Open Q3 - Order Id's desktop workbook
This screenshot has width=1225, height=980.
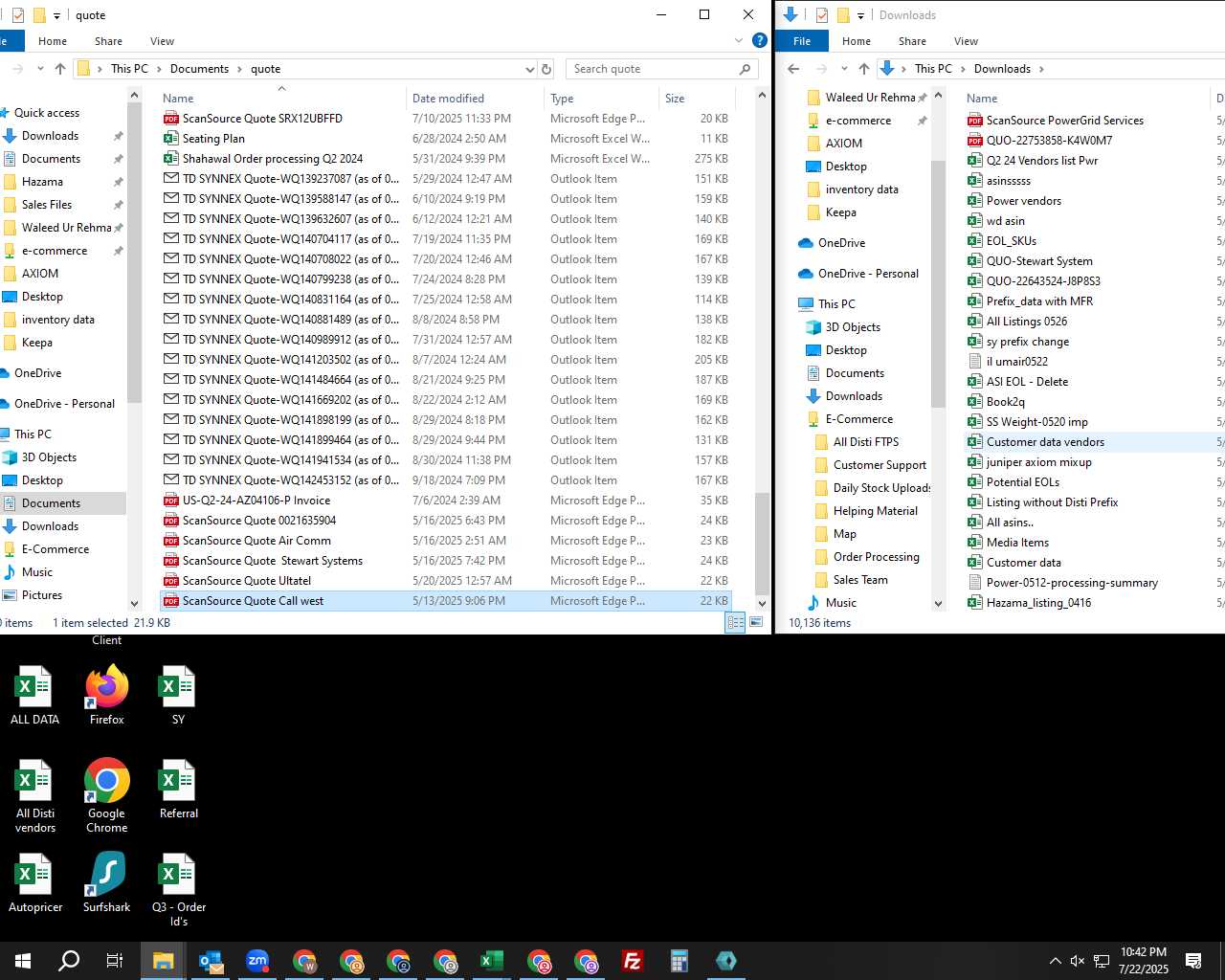point(178,890)
